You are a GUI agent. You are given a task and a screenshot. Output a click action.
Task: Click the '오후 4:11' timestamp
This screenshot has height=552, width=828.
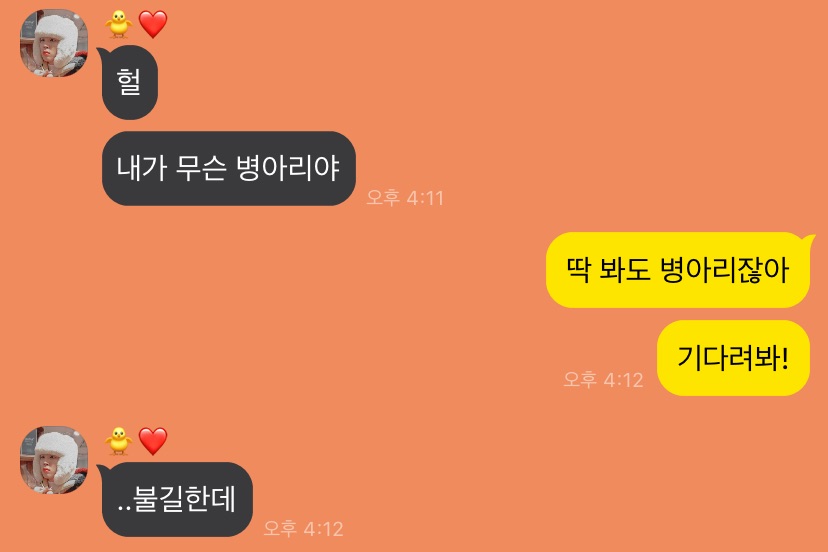click(405, 198)
